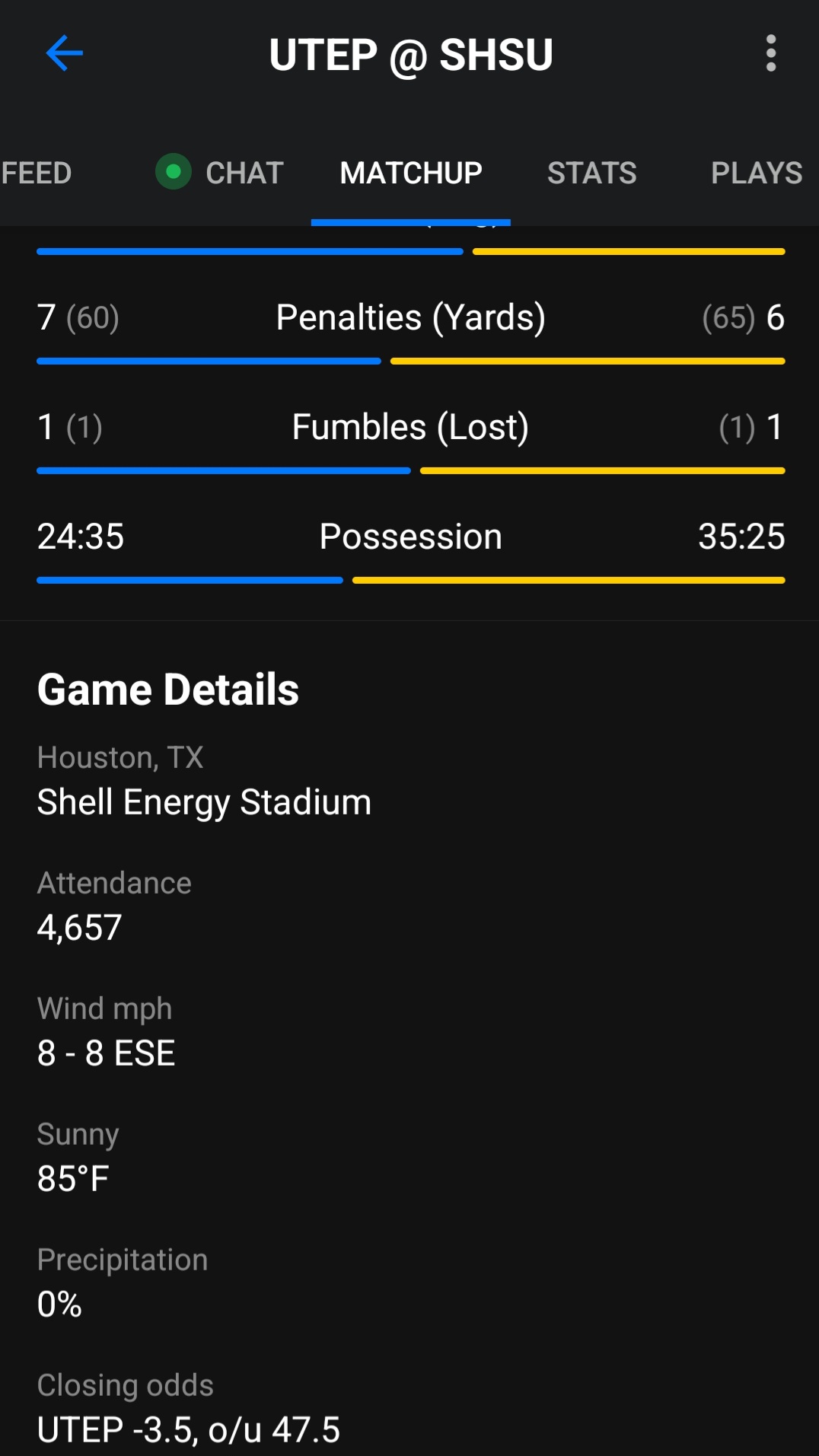Image resolution: width=819 pixels, height=1456 pixels.
Task: Switch to the FEED tab
Action: coord(37,174)
